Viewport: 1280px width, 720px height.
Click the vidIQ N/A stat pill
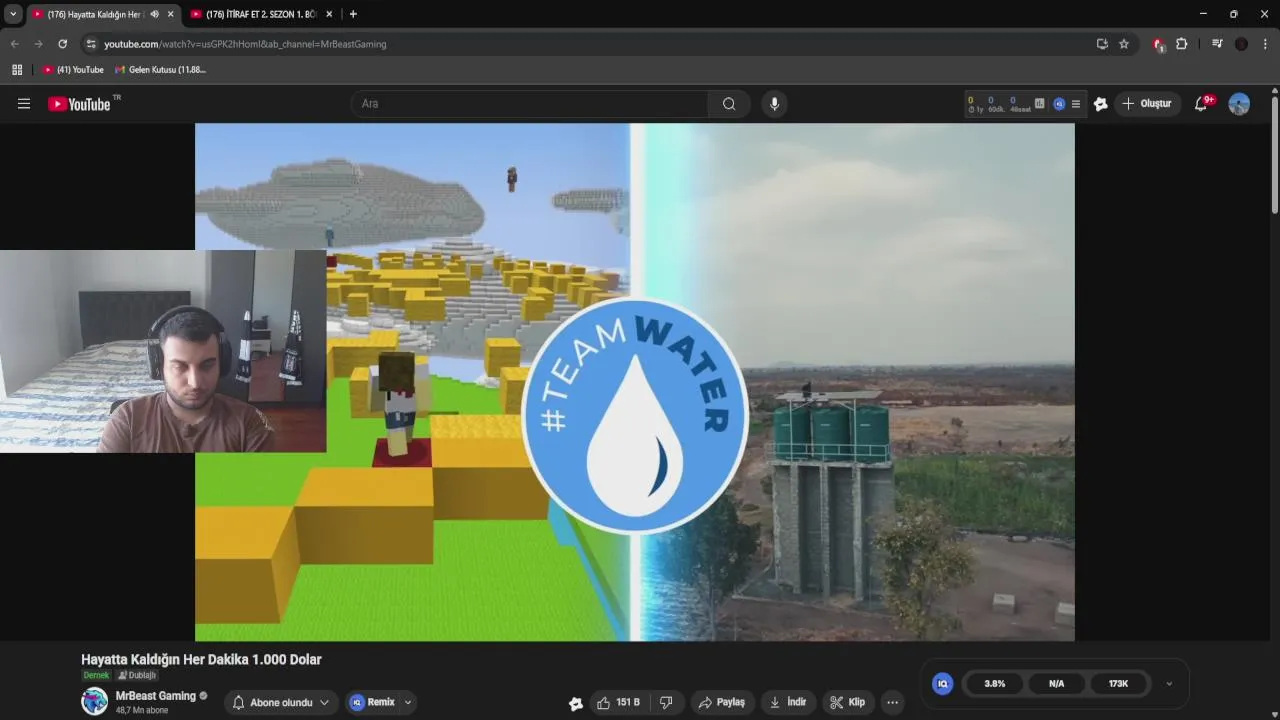[x=1056, y=684]
